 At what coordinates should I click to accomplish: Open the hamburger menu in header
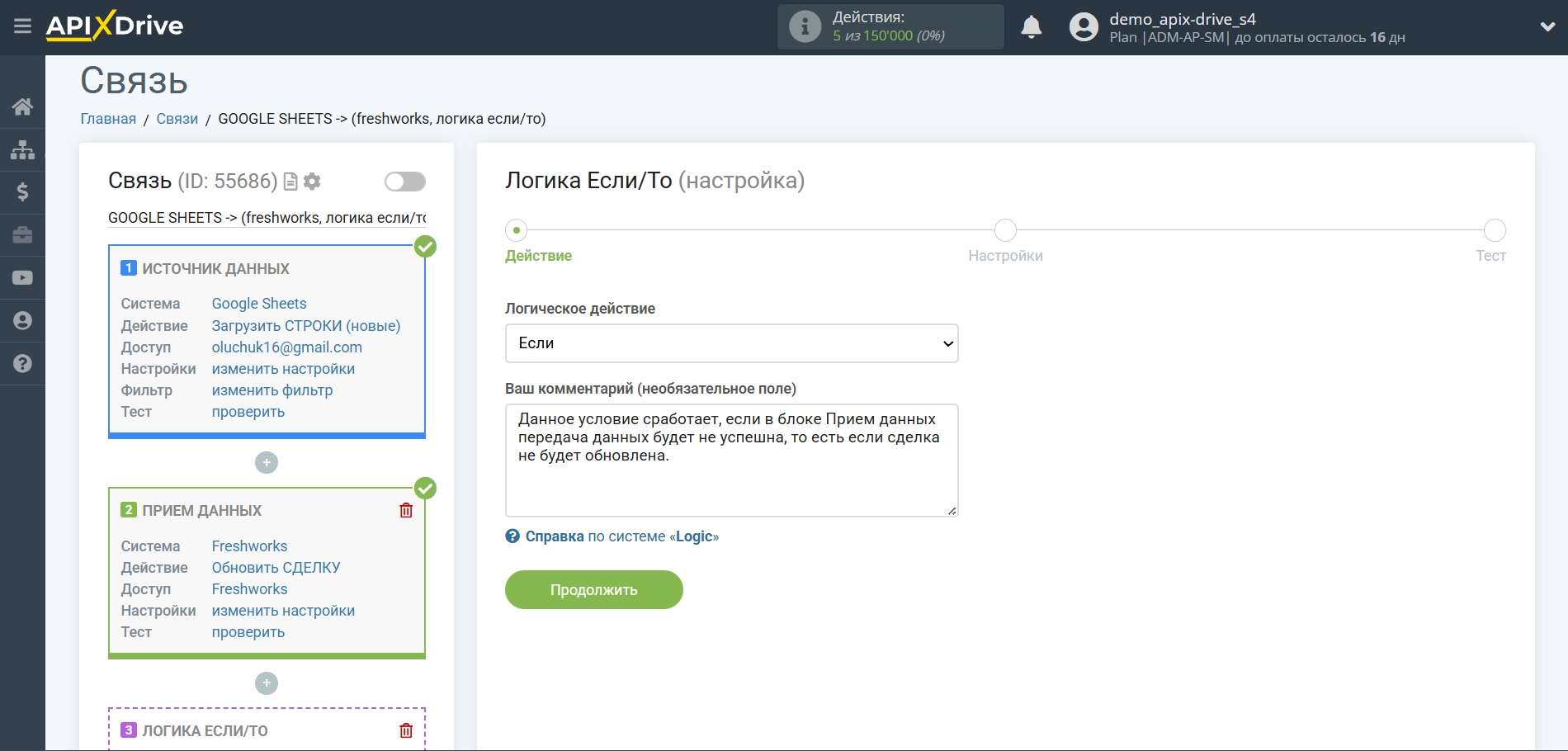tap(22, 26)
